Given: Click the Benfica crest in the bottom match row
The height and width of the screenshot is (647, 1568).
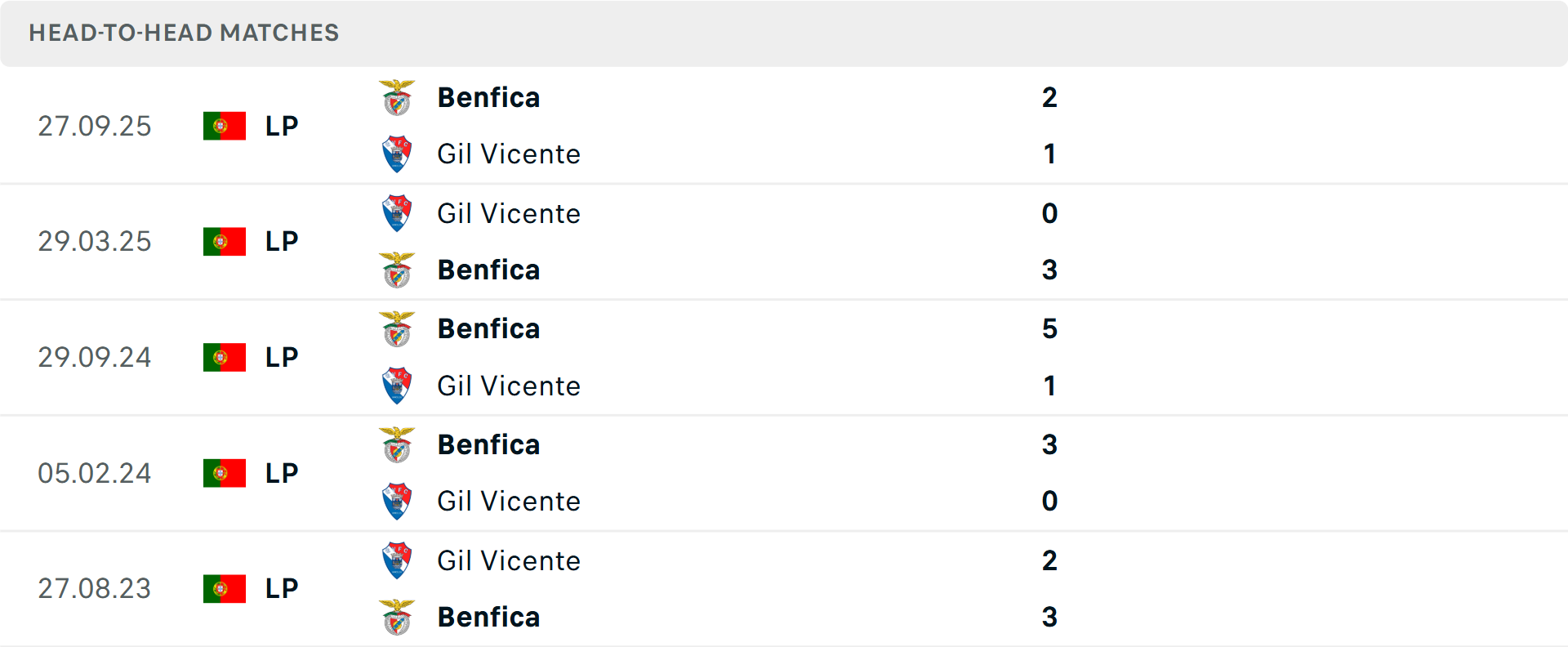Looking at the screenshot, I should pos(397,618).
